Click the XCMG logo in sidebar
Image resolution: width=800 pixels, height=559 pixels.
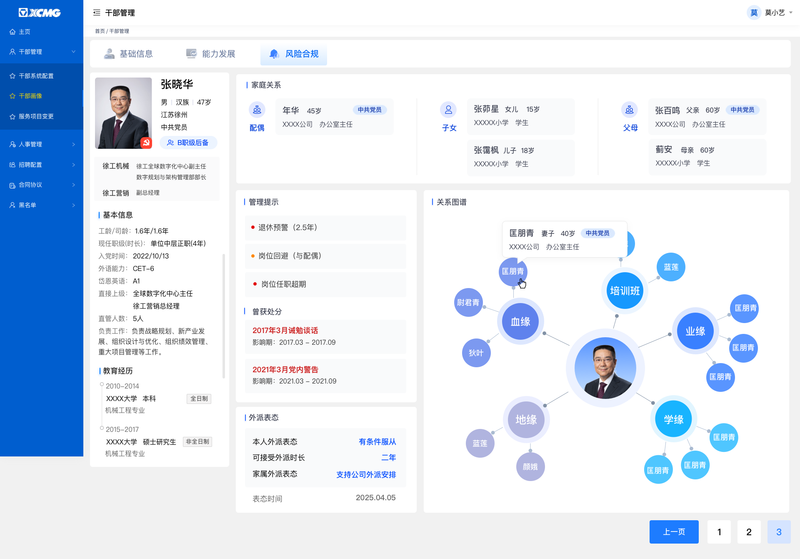[x=39, y=13]
